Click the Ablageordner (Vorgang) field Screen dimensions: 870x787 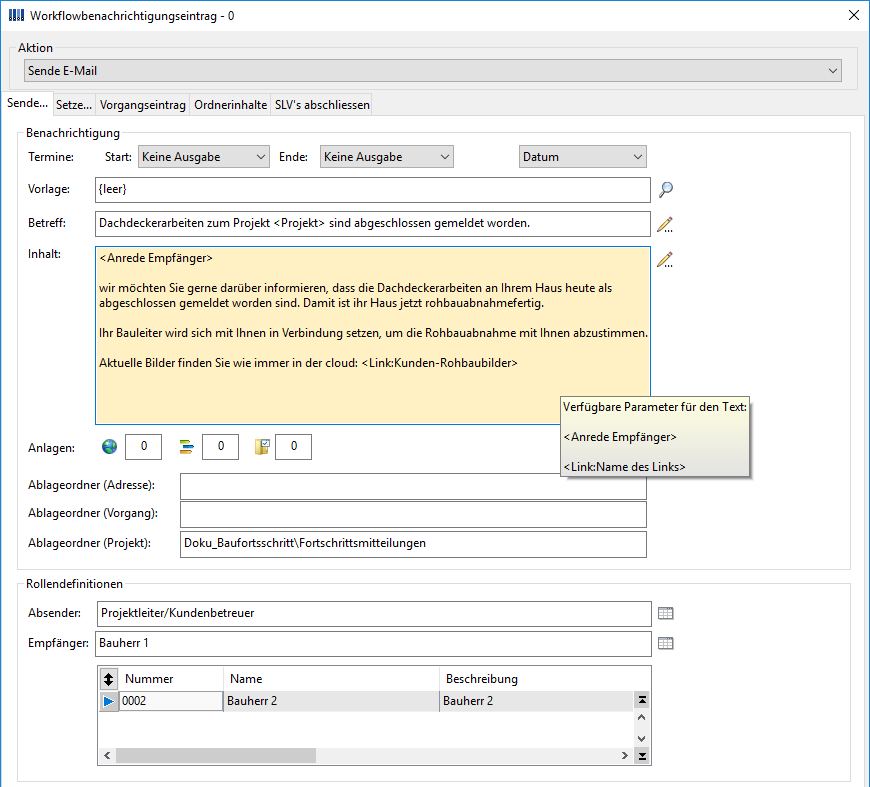413,514
